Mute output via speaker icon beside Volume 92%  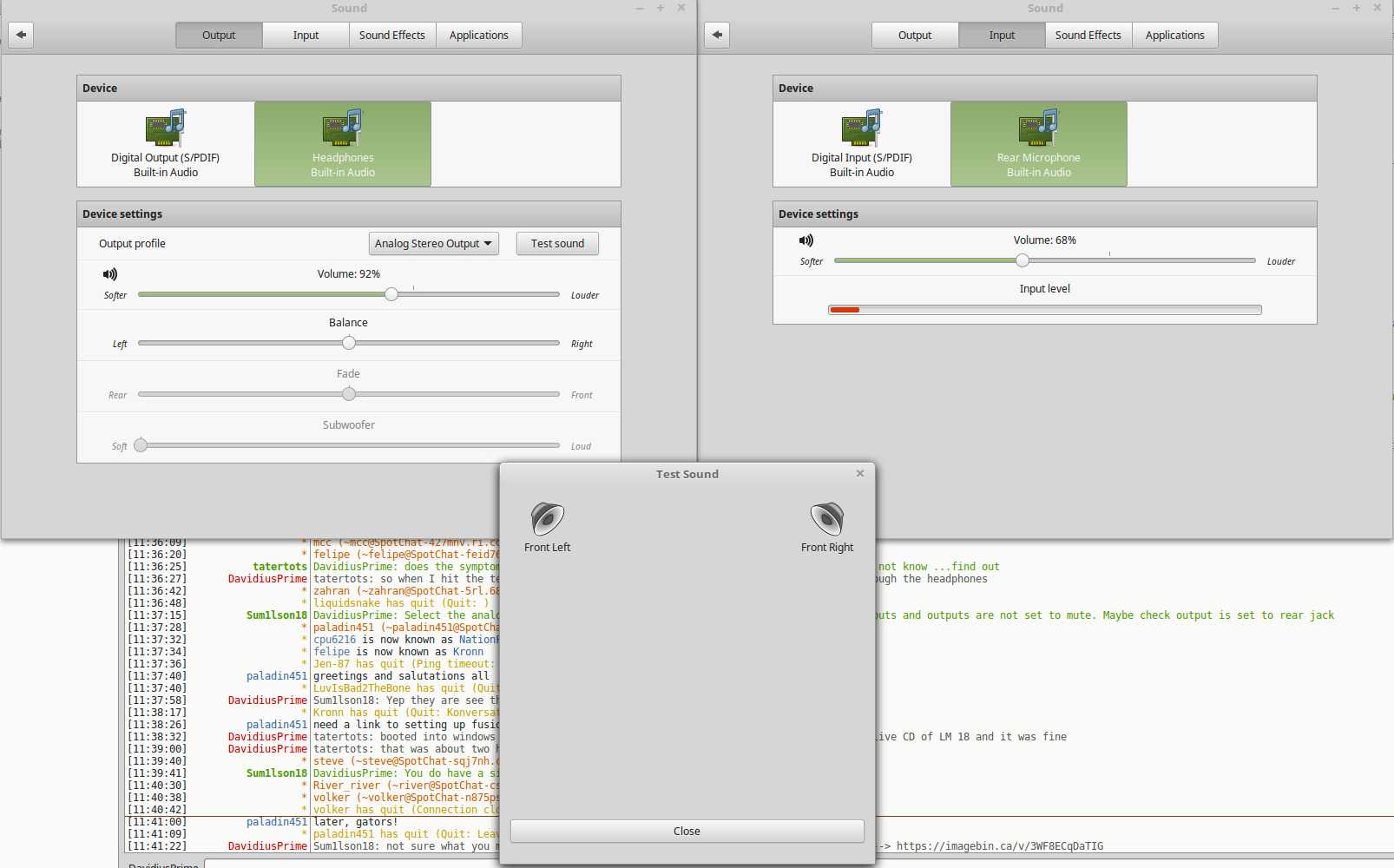(x=110, y=274)
